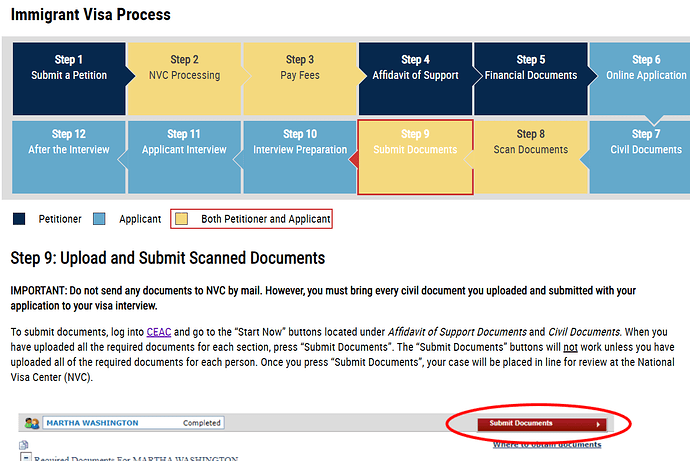690x461 pixels.
Task: Open Step 7 Civil Documents
Action: pos(640,157)
